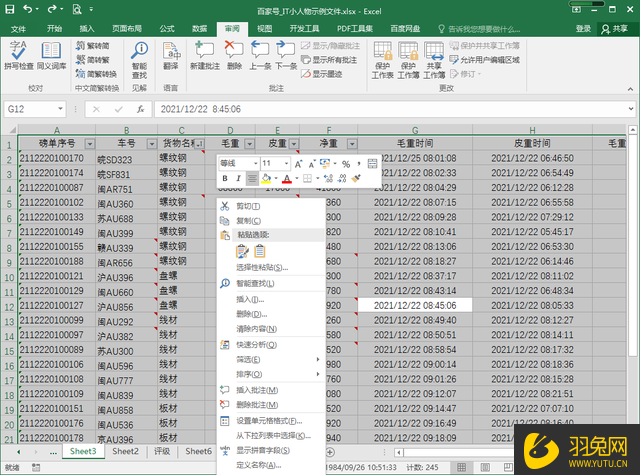Image resolution: width=640 pixels, height=475 pixels.
Task: Apply percent style in mini toolbar
Action: click(x=346, y=164)
